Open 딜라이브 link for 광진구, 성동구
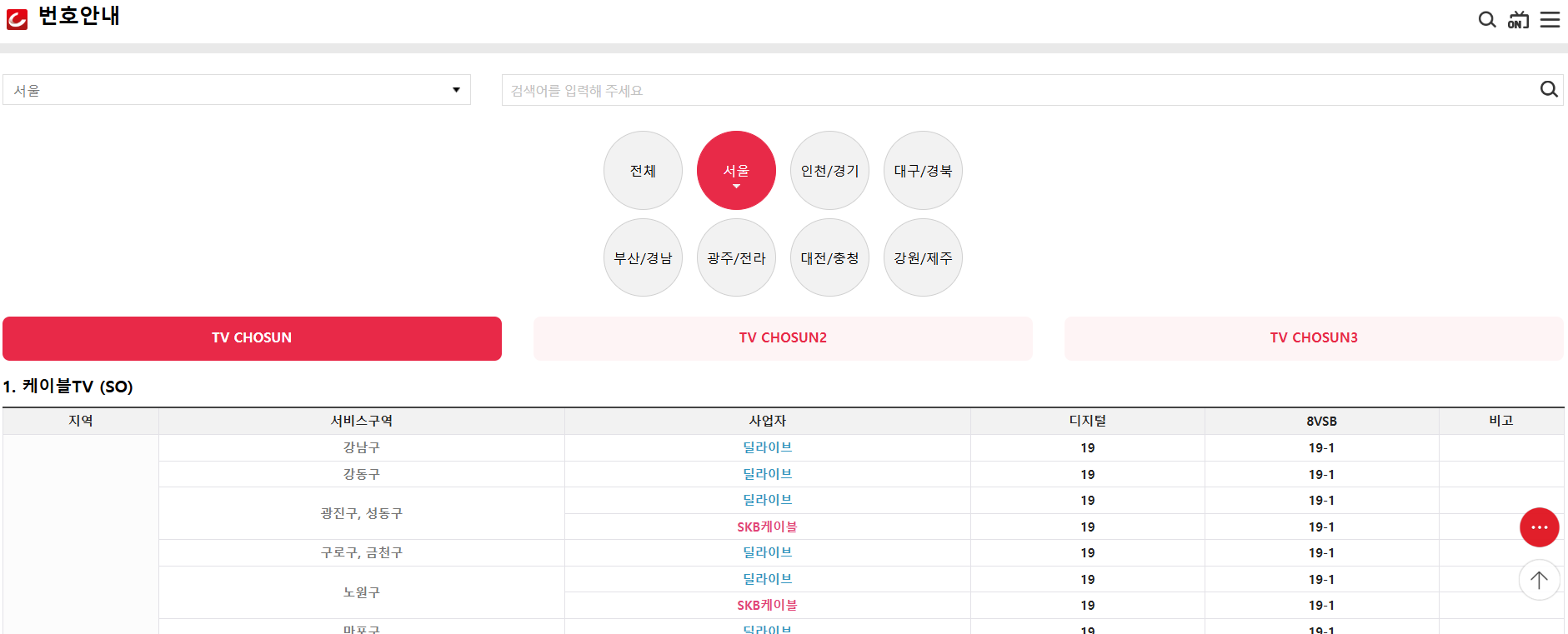 click(x=768, y=500)
